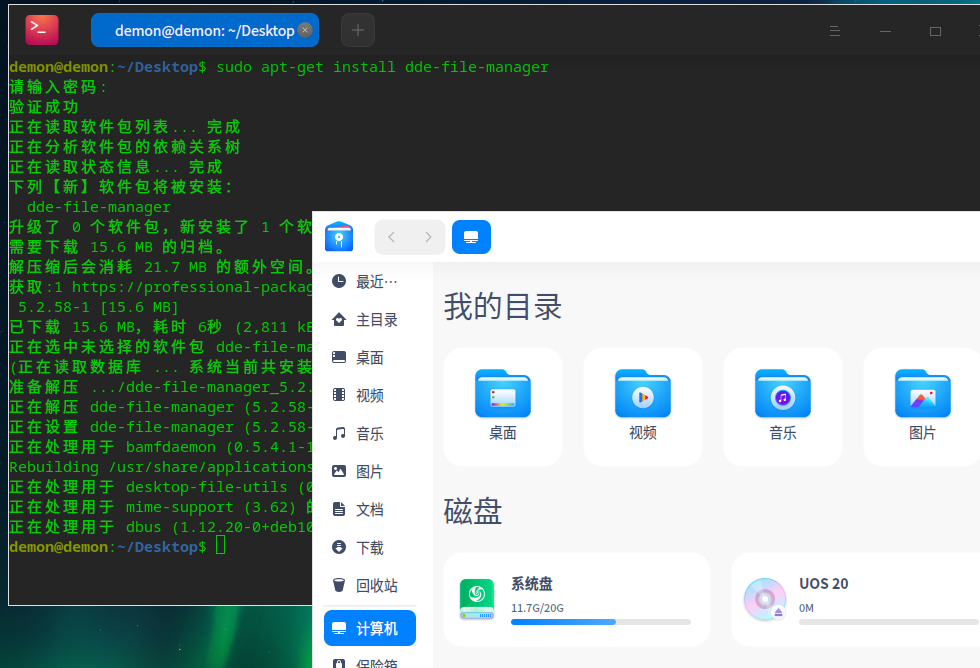Open a new terminal tab with the plus button
980x668 pixels.
(357, 30)
